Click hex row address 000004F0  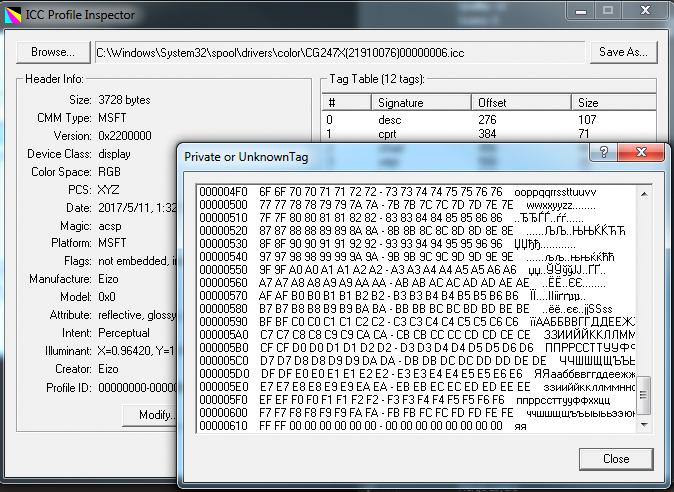(x=224, y=192)
